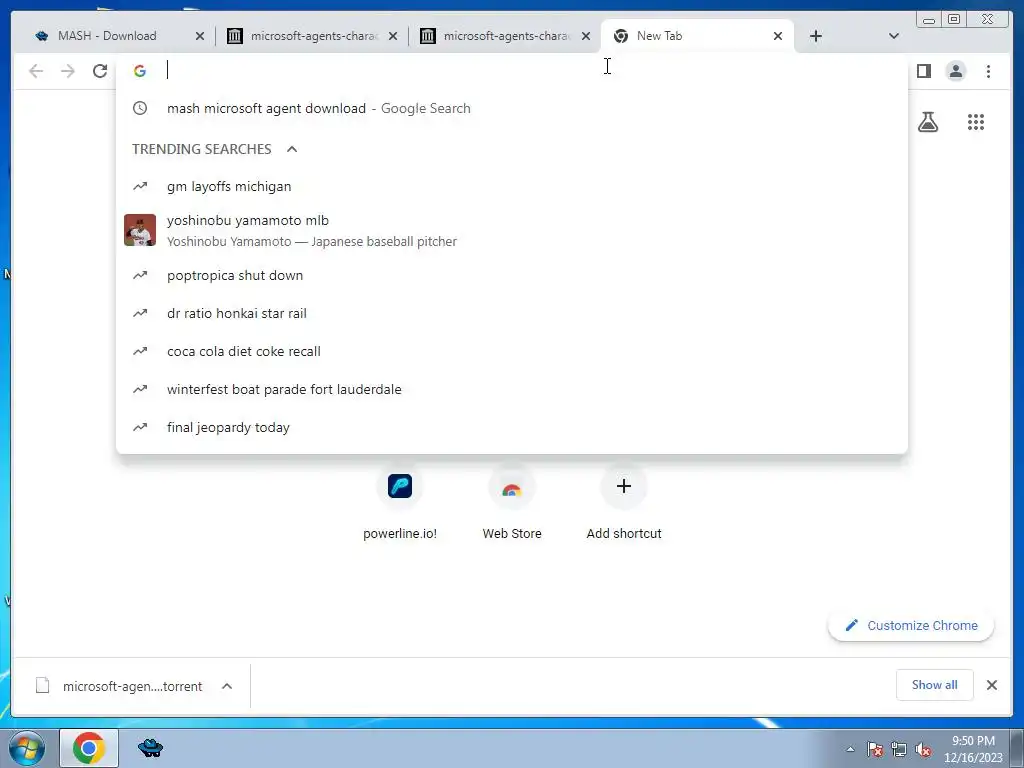
Task: Select mash microsoft agent download history suggestion
Action: [x=511, y=108]
